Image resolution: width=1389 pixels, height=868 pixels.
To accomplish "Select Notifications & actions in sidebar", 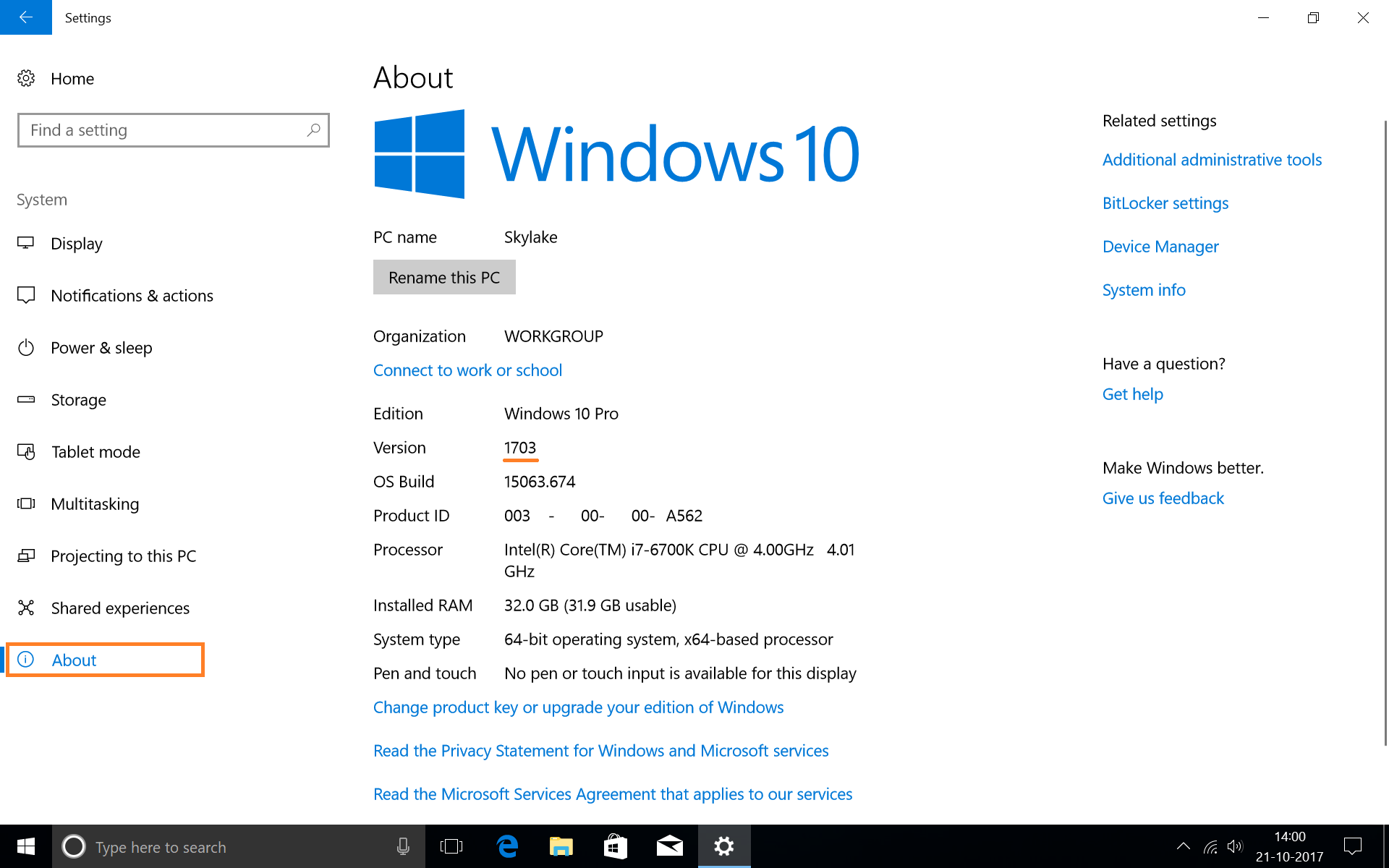I will [132, 296].
